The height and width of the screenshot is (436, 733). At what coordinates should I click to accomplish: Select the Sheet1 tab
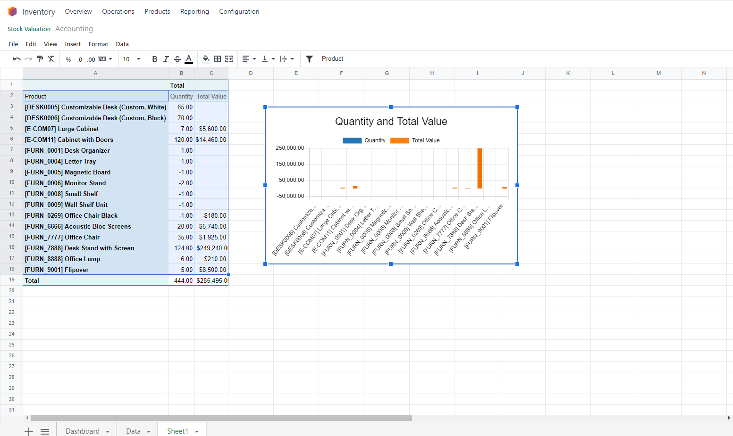(x=177, y=431)
